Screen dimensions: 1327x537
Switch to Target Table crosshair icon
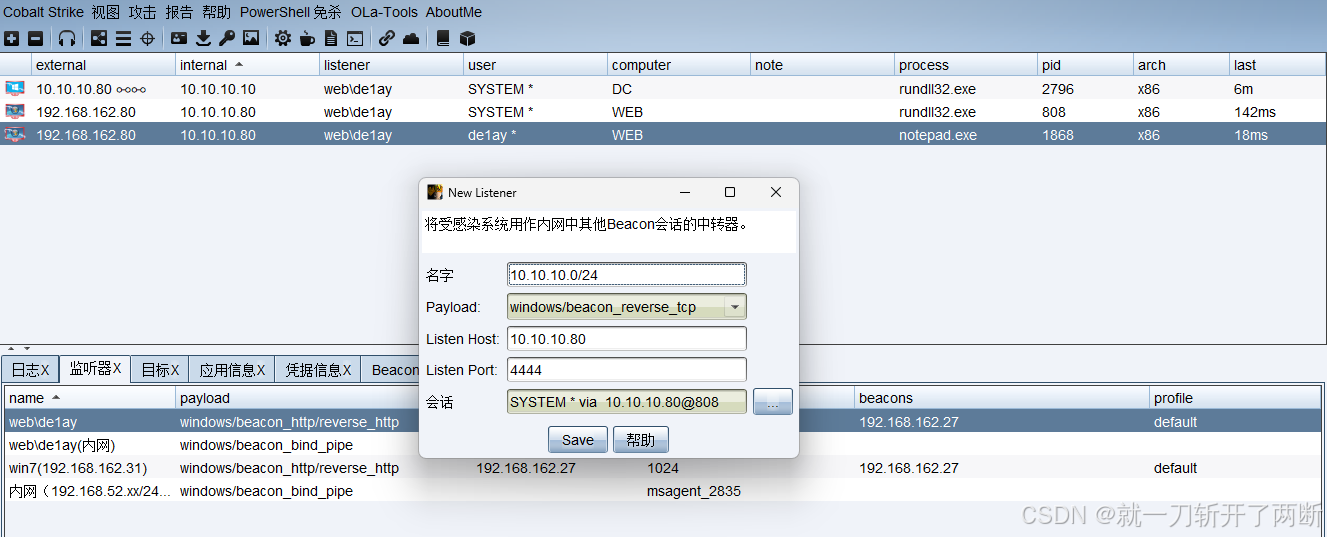(147, 38)
